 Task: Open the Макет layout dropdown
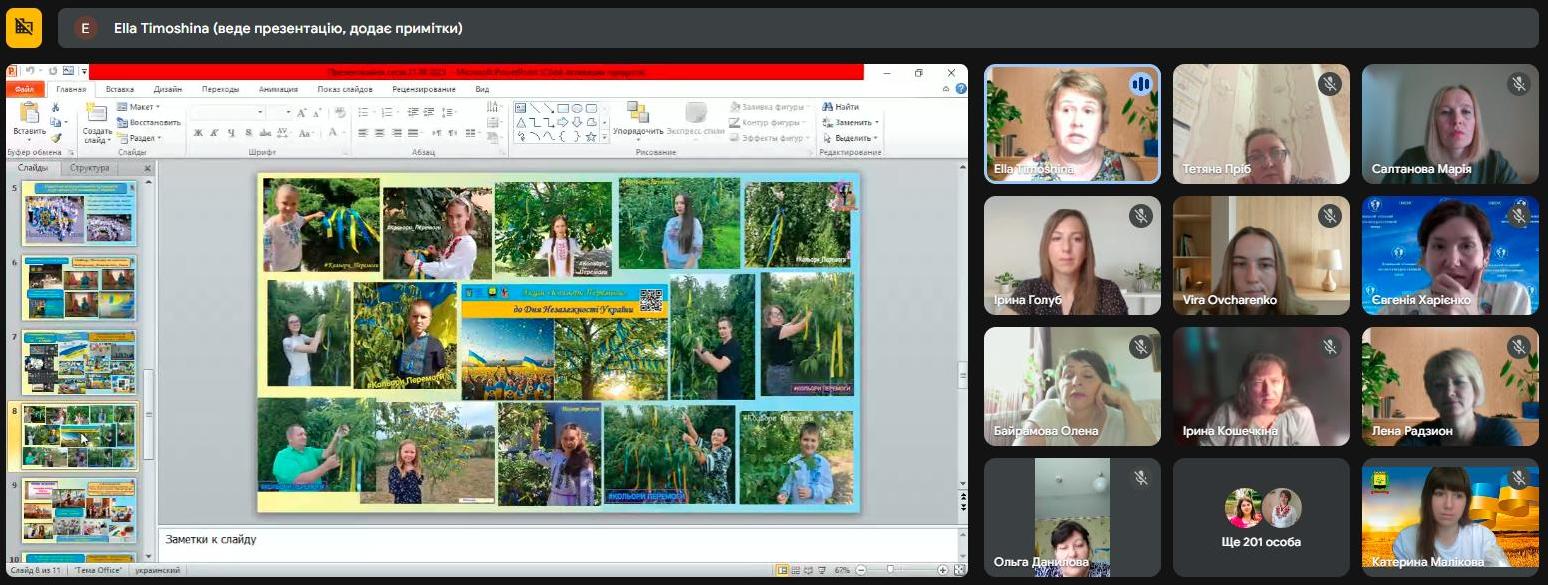coord(139,107)
